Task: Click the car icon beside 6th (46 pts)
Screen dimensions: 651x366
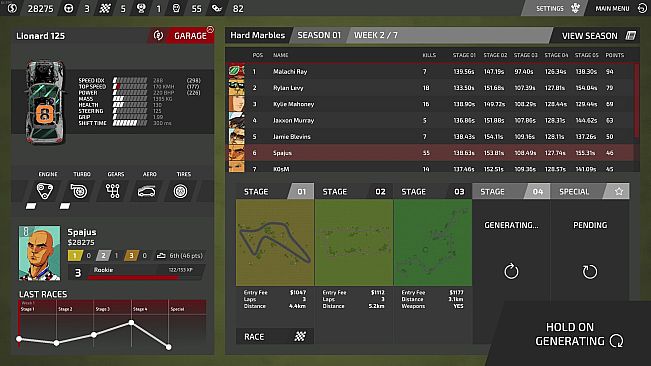Action: [x=161, y=256]
